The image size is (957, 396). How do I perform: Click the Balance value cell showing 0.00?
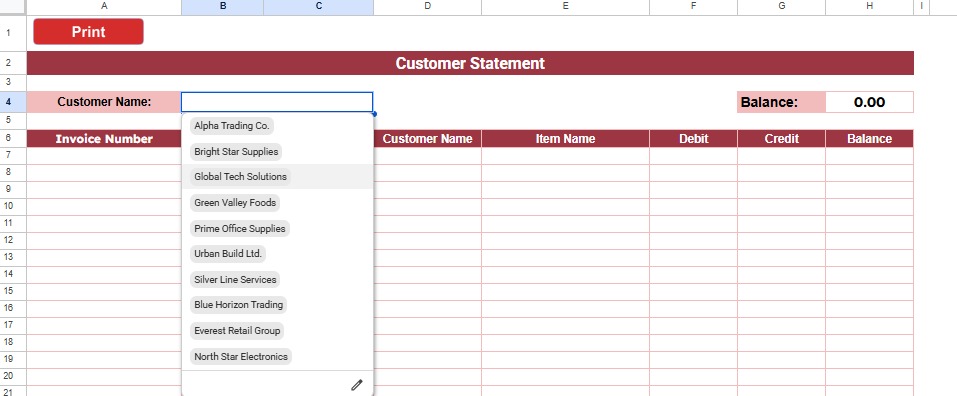coord(869,102)
